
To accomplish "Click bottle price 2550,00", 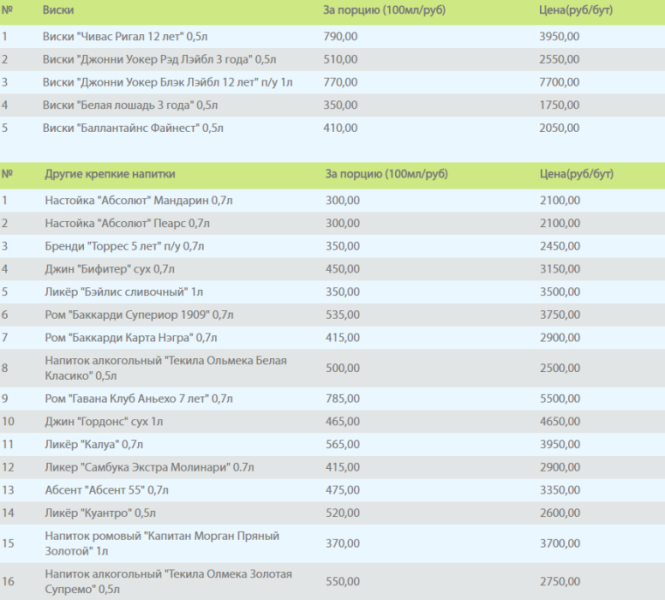I will coord(559,59).
